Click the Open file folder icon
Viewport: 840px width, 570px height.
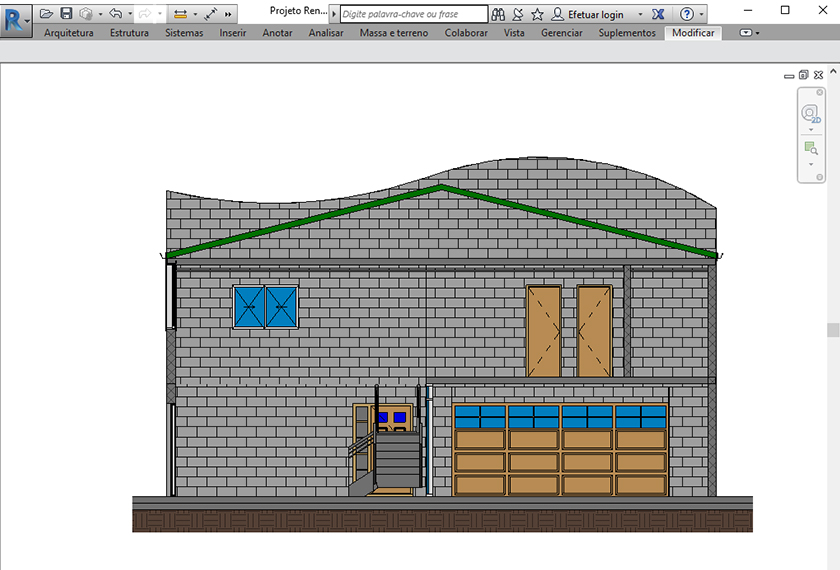point(46,14)
